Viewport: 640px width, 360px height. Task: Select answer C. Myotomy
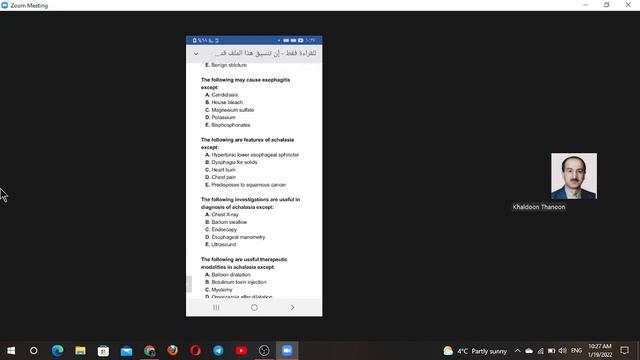click(x=218, y=290)
